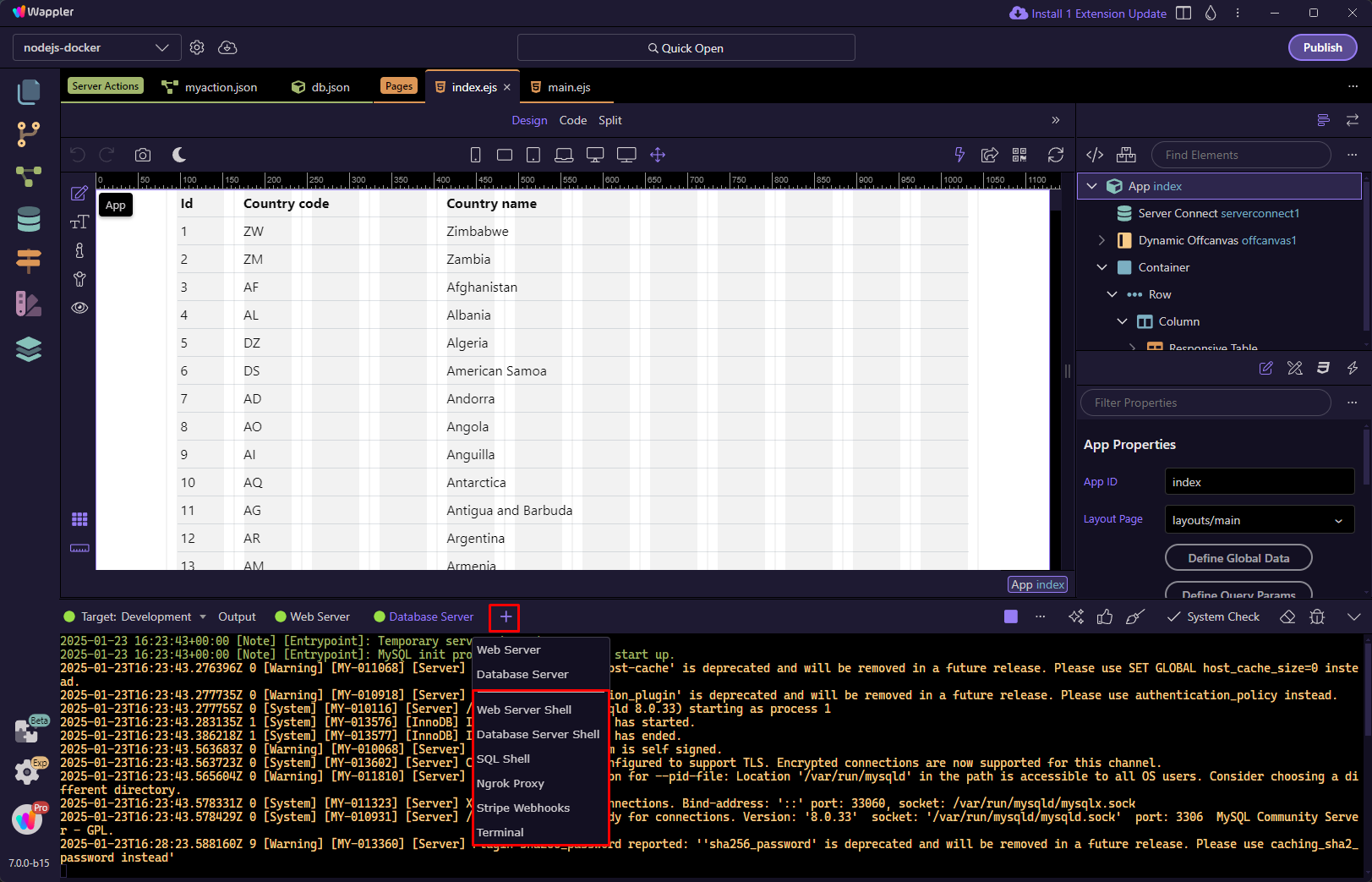Open the code view icon in App Structure panel
1372x882 pixels.
pos(1095,155)
